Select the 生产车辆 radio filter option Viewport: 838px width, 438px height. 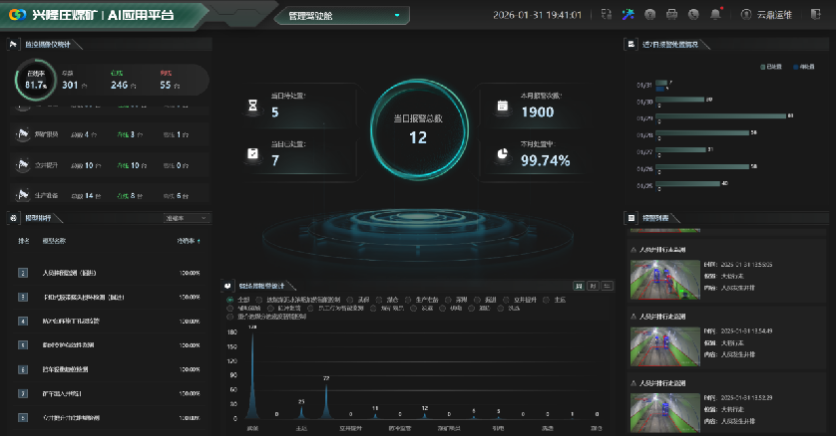point(412,299)
